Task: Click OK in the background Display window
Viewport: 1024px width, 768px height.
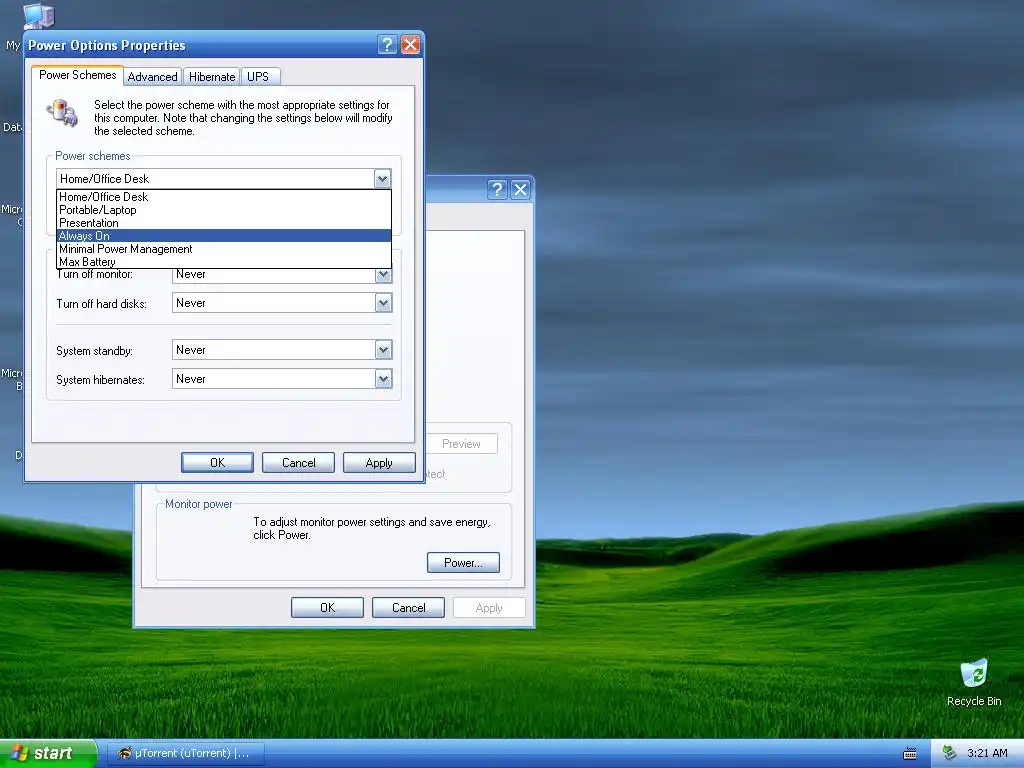Action: tap(327, 607)
